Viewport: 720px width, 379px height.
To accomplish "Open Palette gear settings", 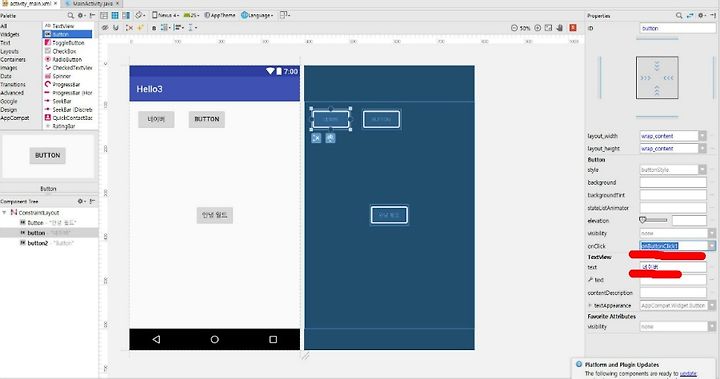I will pyautogui.click(x=81, y=15).
